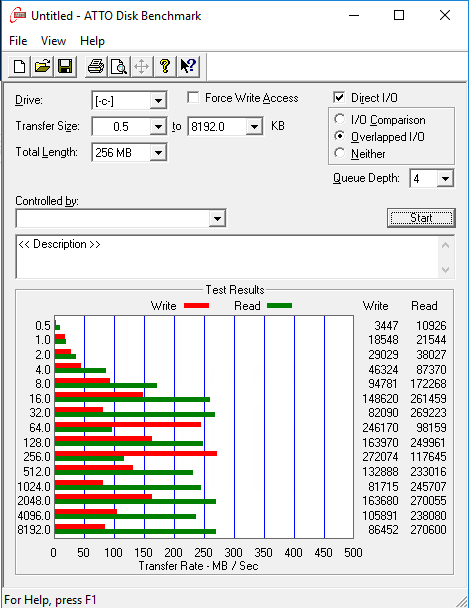Click the ATTO app icon in title bar

[17, 16]
